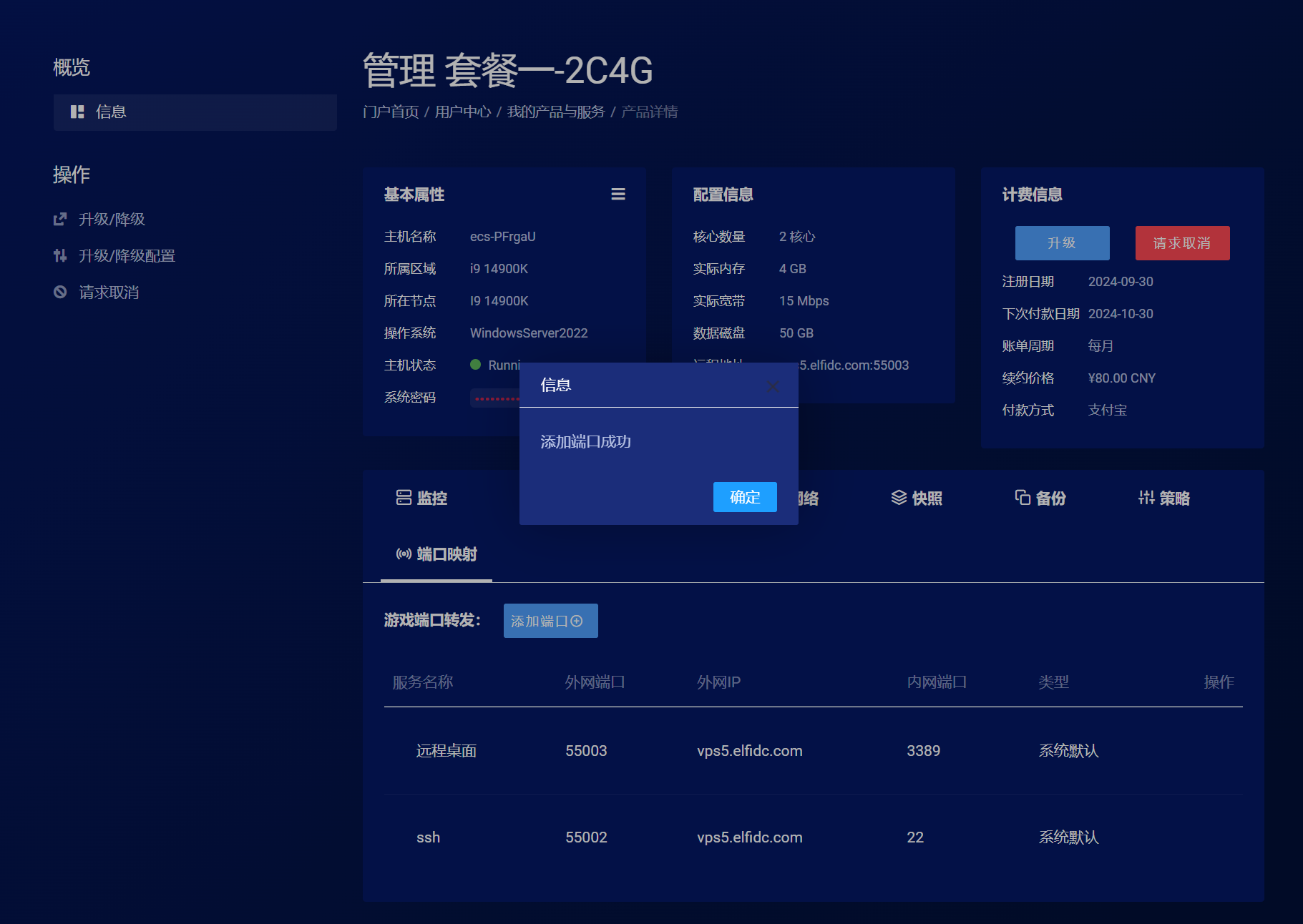This screenshot has height=924, width=1303.
Task: Click billing cycle value 每月
Action: click(1101, 346)
